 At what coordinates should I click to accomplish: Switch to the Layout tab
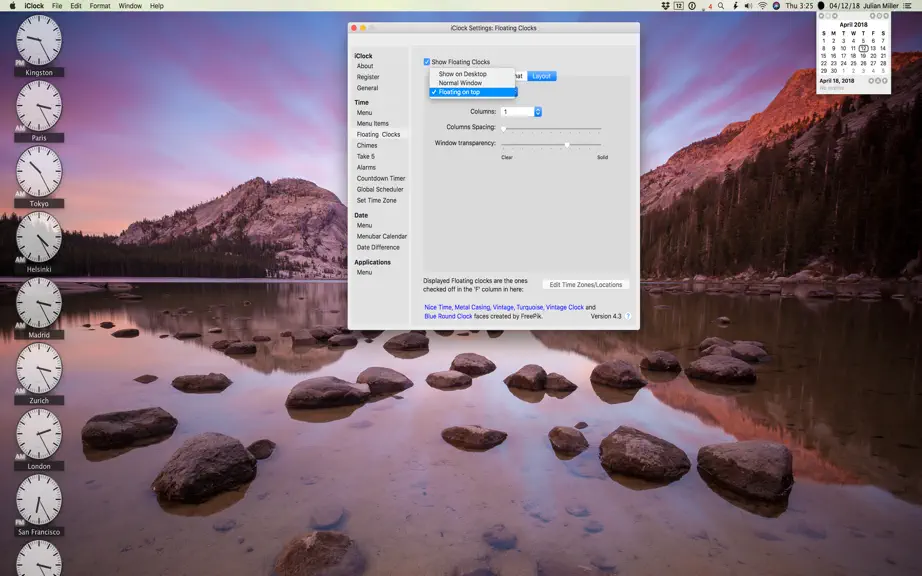click(x=542, y=76)
